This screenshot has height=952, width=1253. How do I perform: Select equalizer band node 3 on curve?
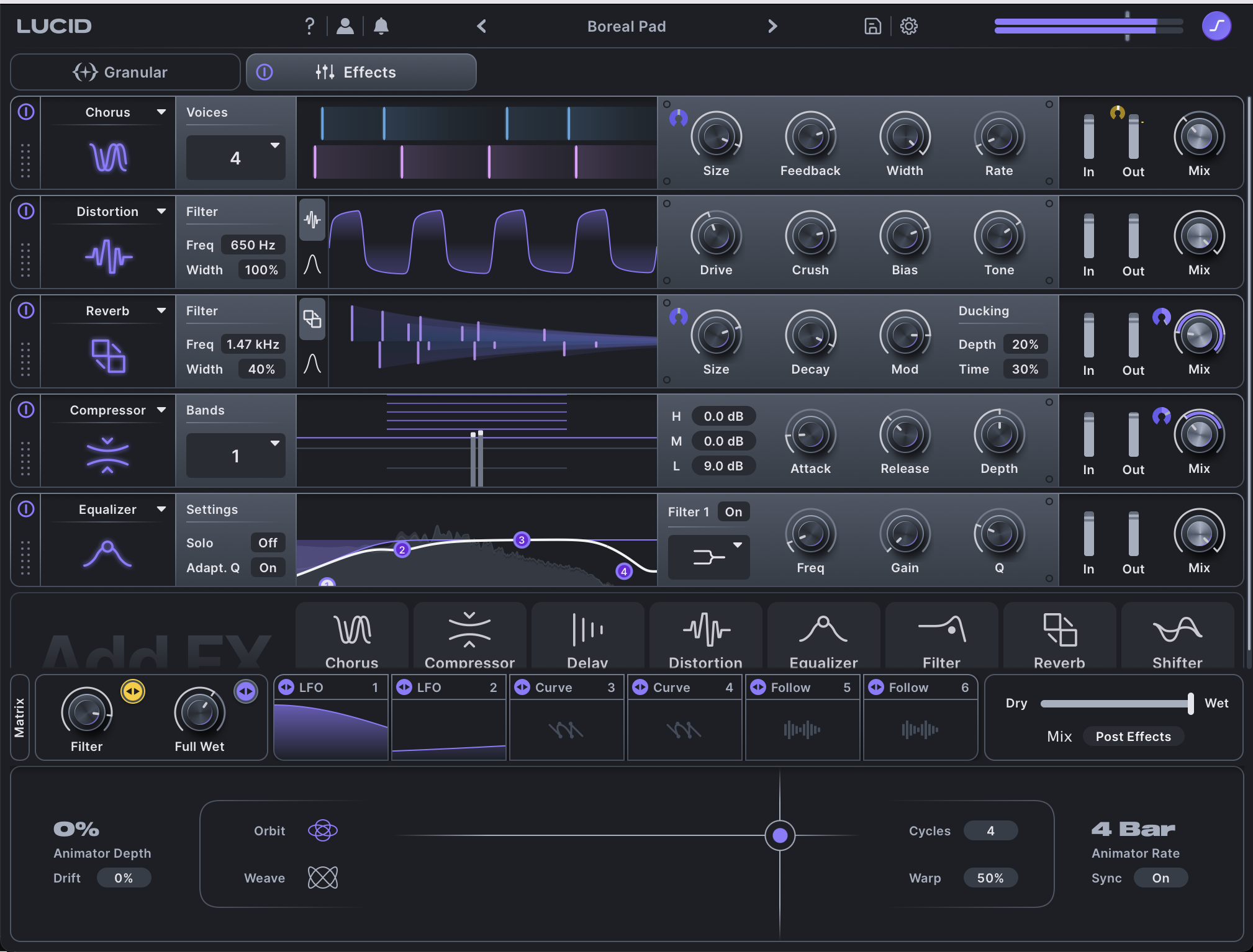(522, 540)
